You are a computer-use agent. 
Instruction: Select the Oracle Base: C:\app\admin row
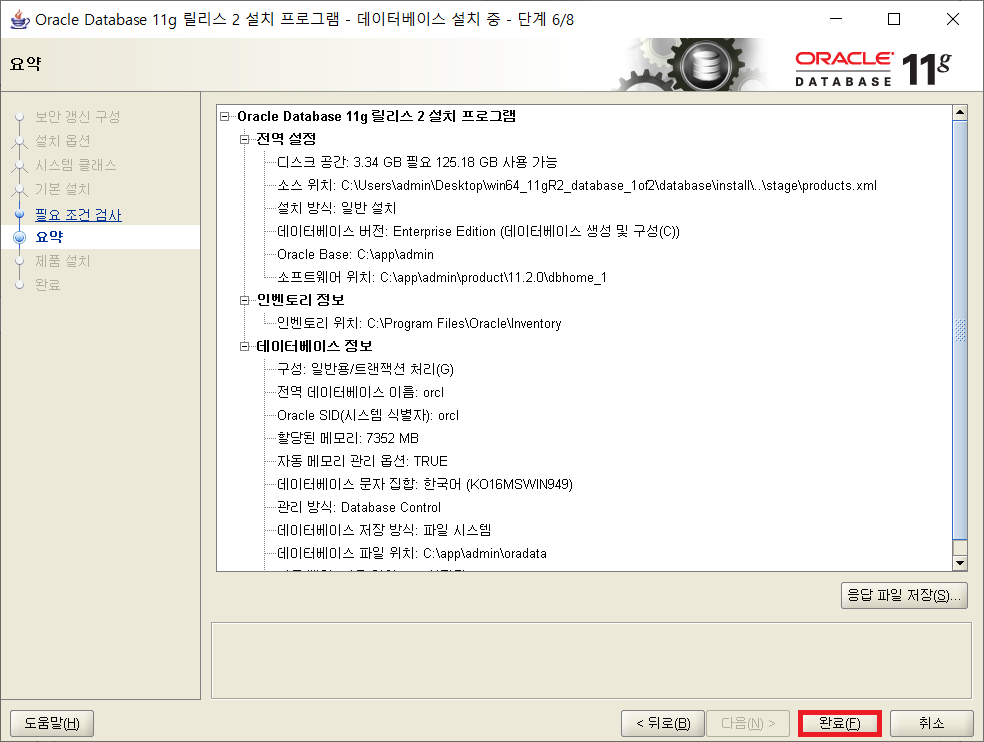point(355,255)
